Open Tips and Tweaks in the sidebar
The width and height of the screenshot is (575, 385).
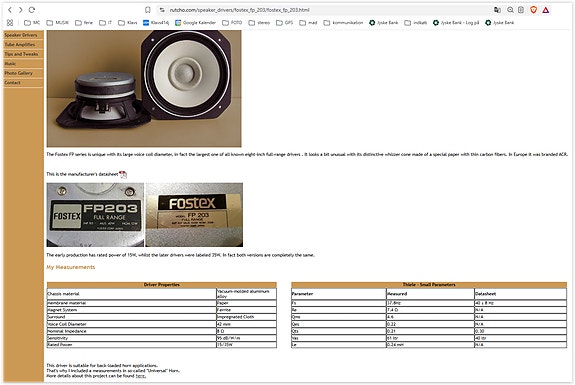[x=23, y=54]
